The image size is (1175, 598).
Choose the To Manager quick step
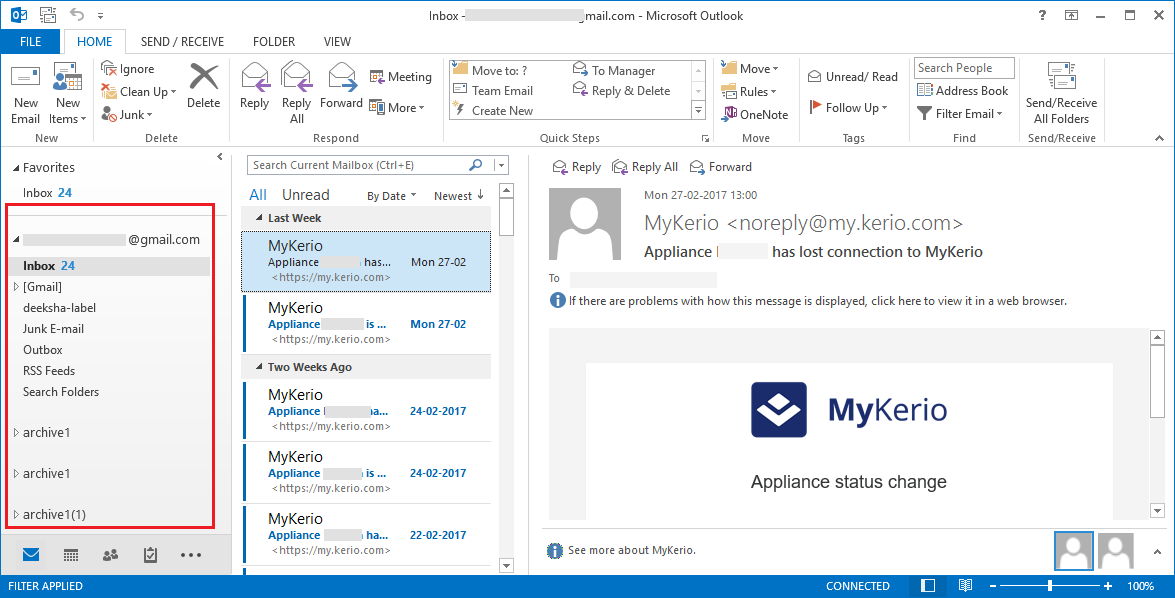pyautogui.click(x=614, y=70)
